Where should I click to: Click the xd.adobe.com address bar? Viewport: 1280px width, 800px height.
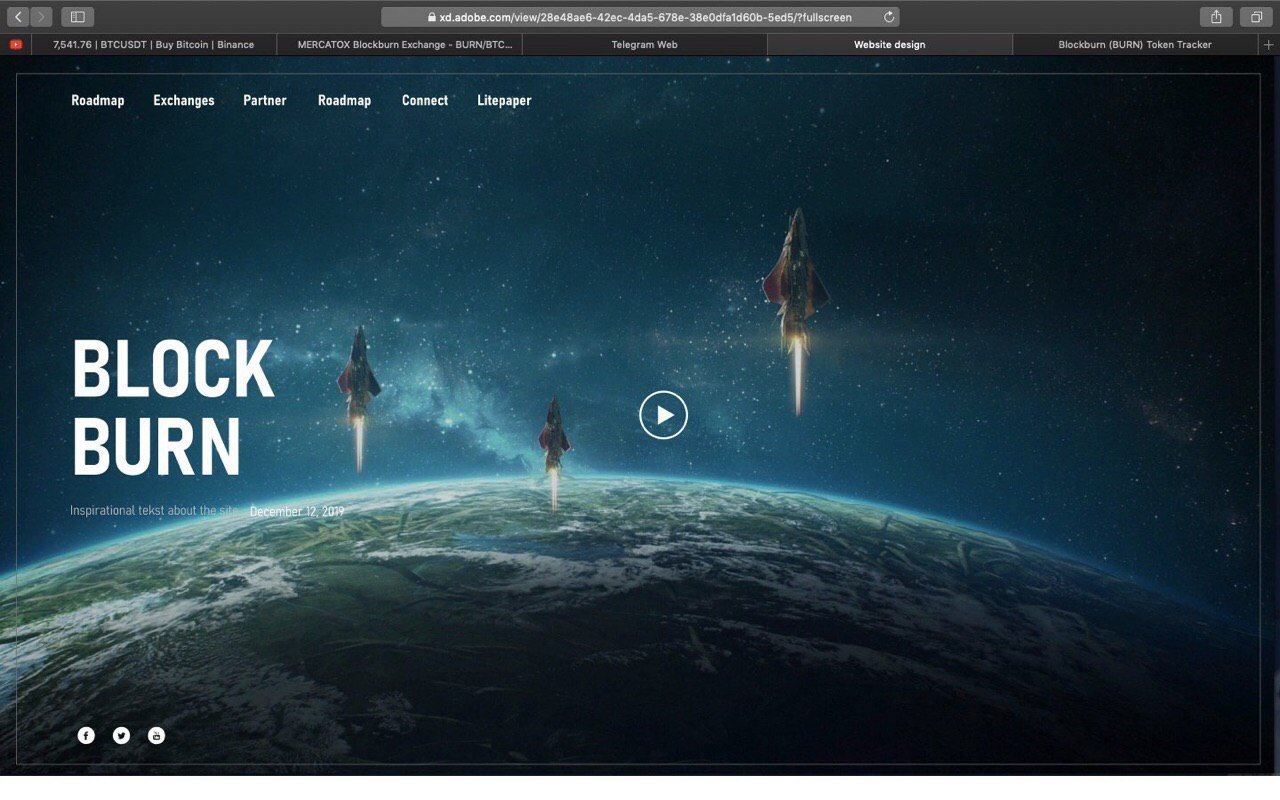(x=640, y=17)
